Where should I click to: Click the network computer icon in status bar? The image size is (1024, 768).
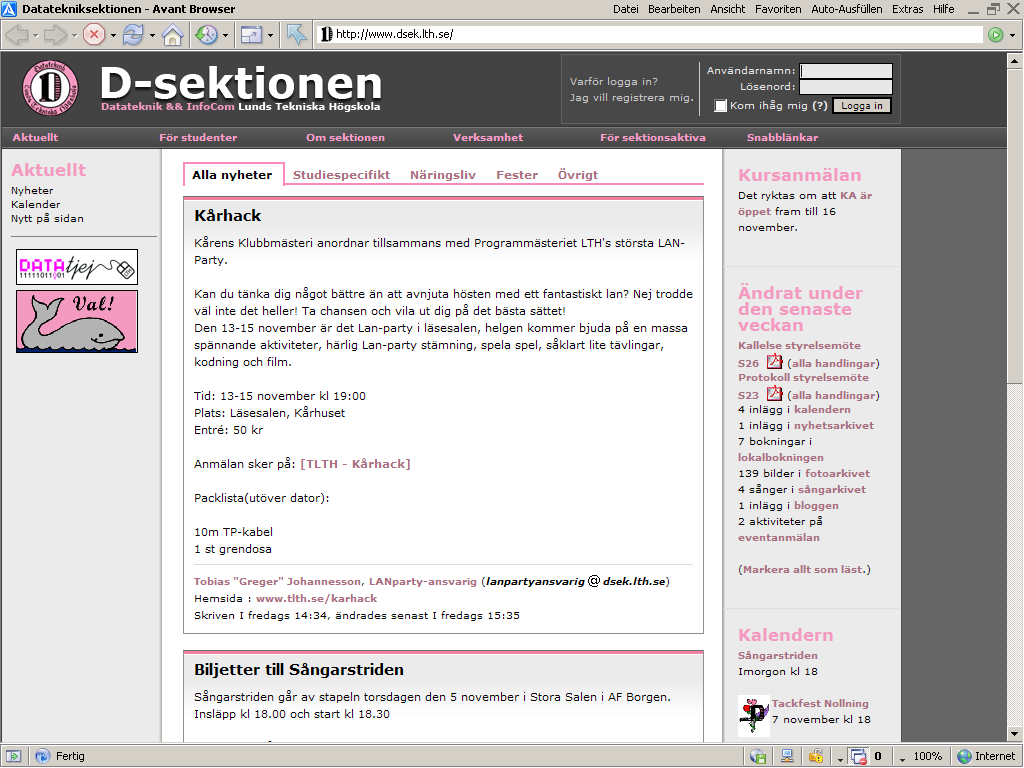pos(787,756)
